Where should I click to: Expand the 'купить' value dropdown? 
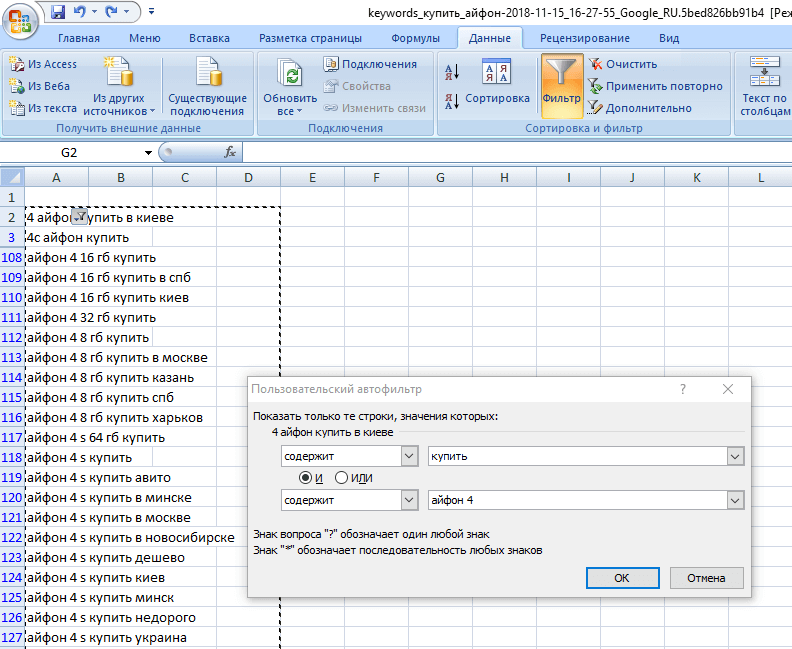point(735,456)
